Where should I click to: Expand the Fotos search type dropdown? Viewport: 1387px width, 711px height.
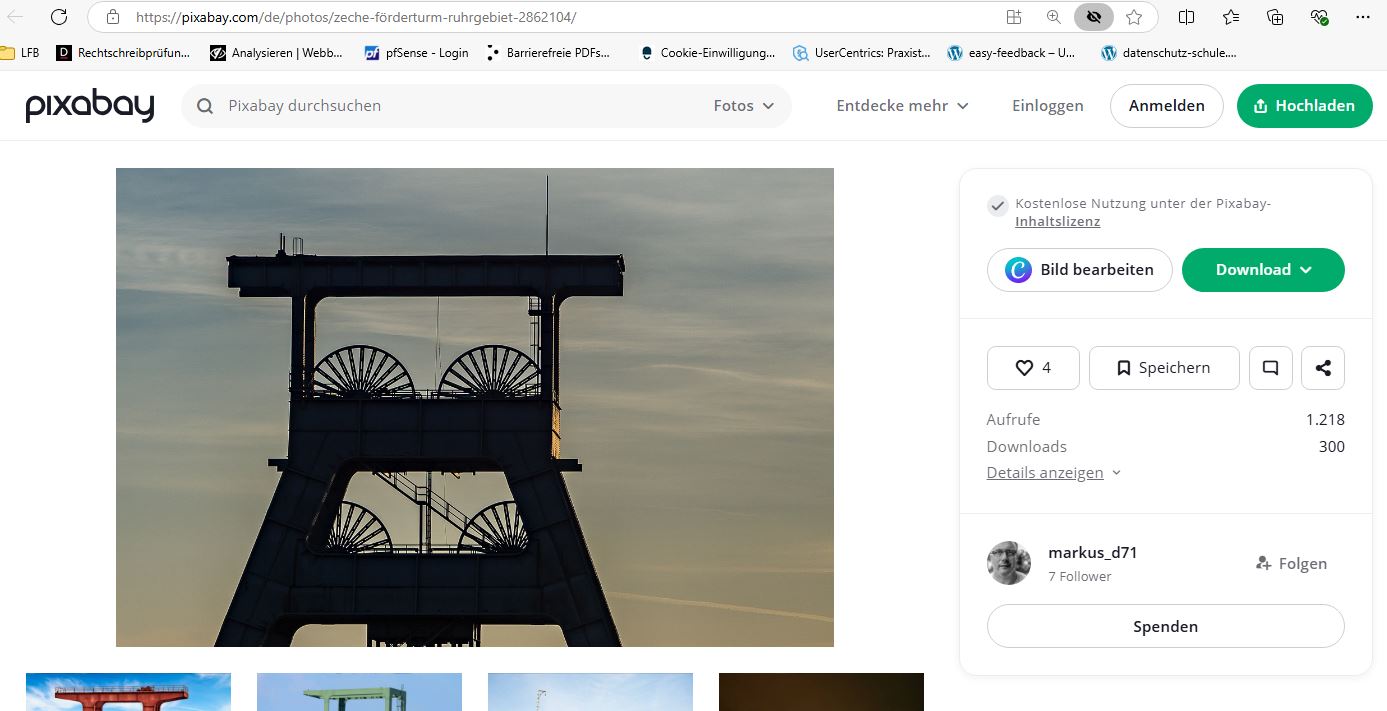(x=744, y=106)
